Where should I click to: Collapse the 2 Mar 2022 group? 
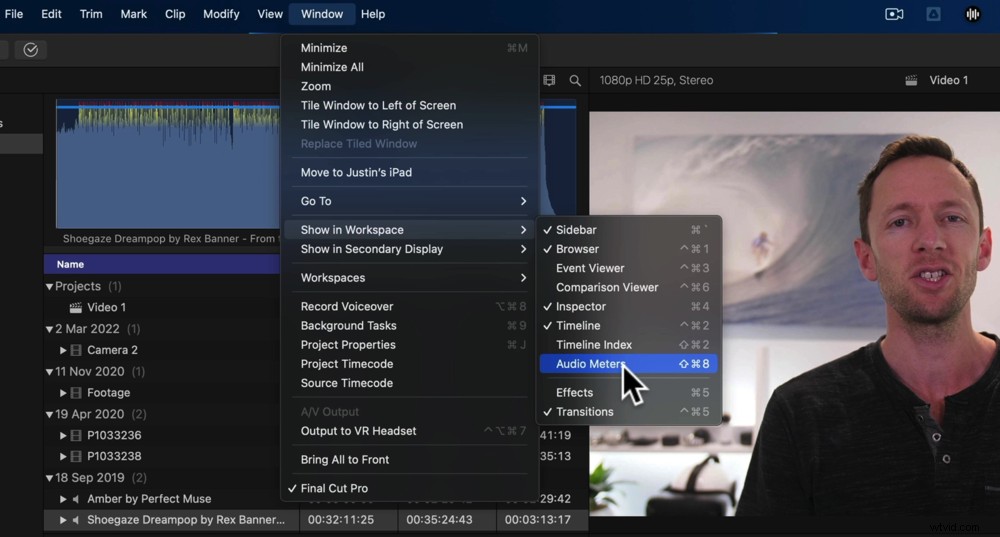pos(49,330)
